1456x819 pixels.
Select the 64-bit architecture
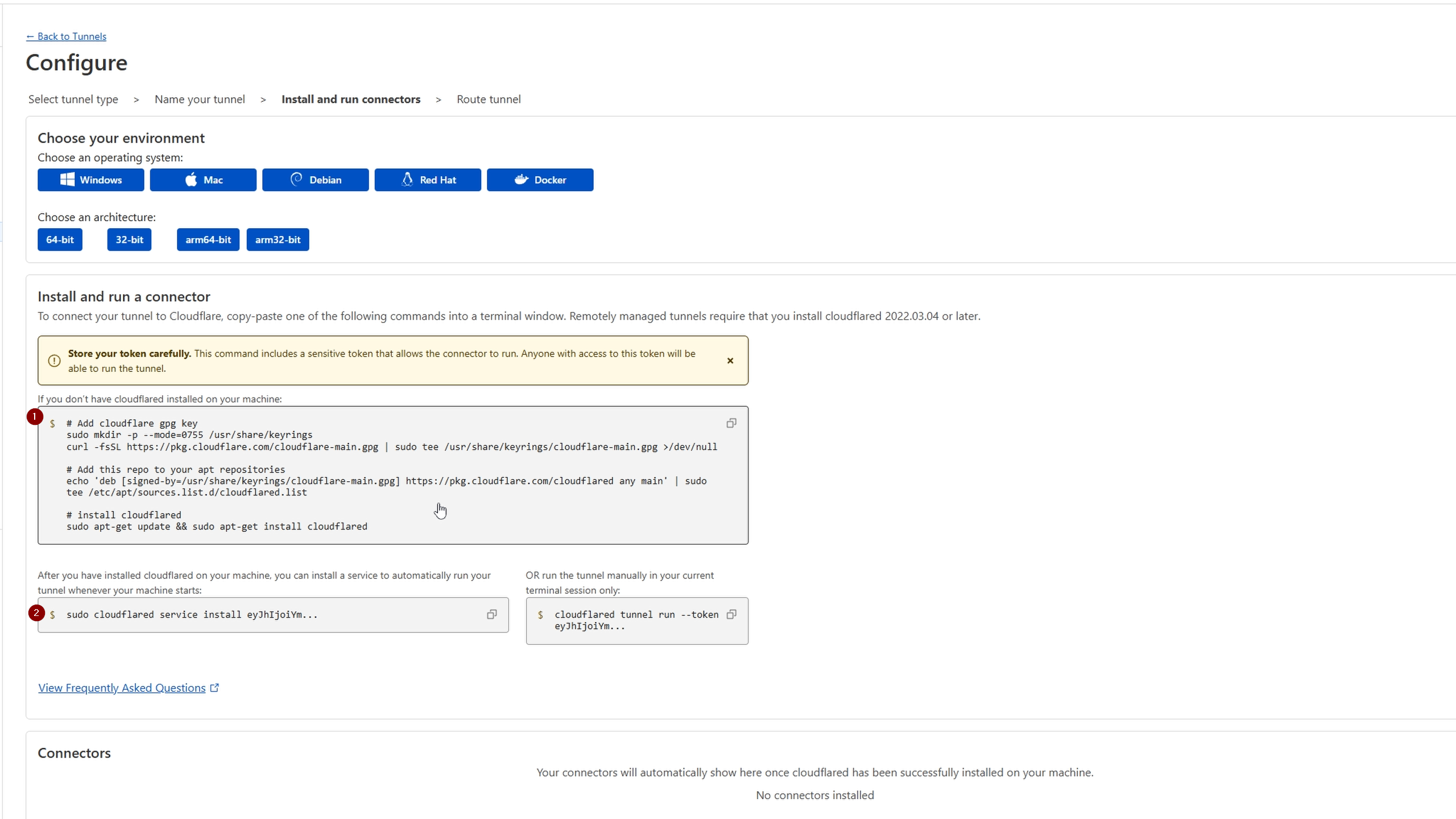60,239
